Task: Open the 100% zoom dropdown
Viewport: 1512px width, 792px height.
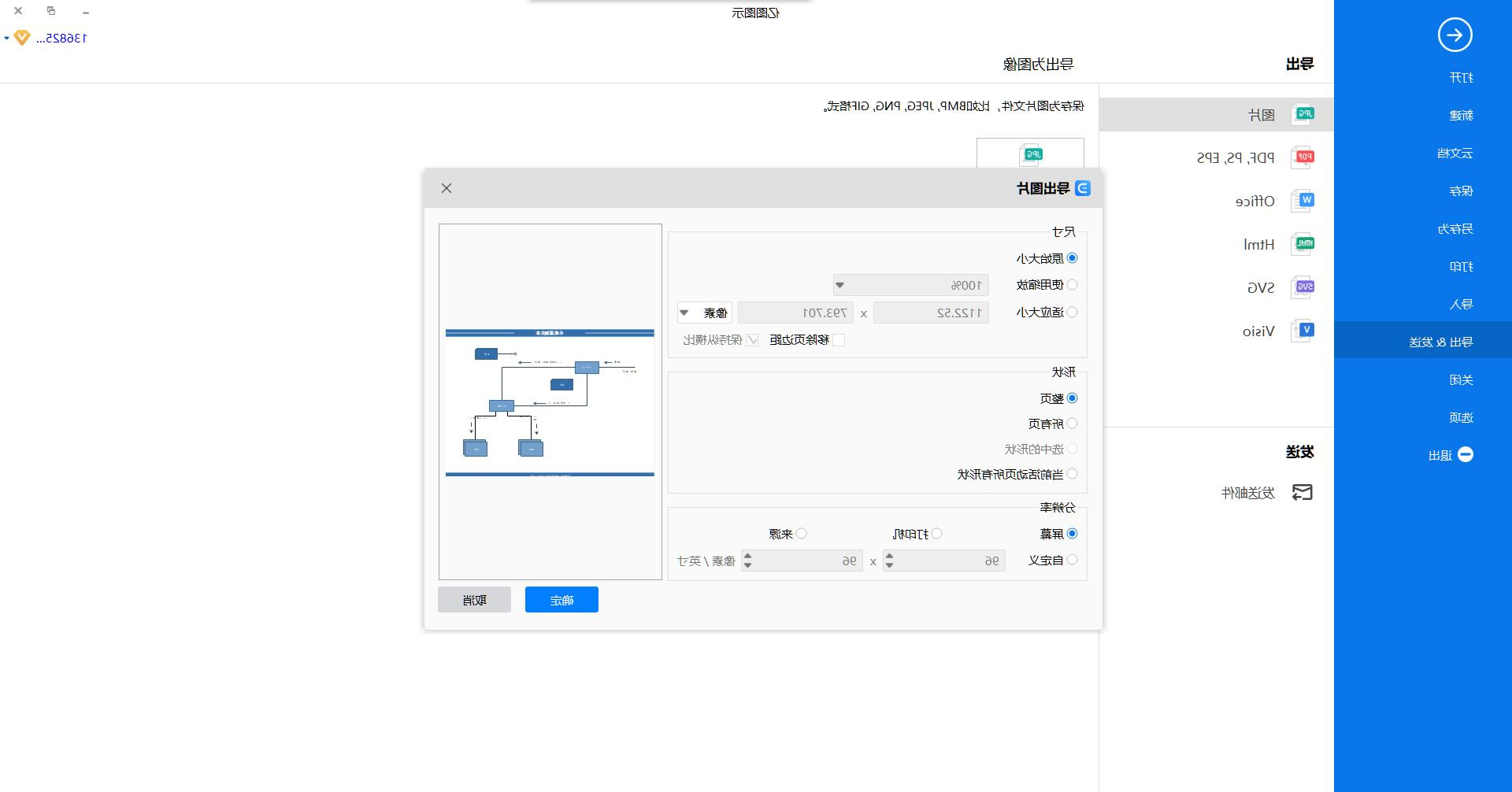Action: pos(911,285)
